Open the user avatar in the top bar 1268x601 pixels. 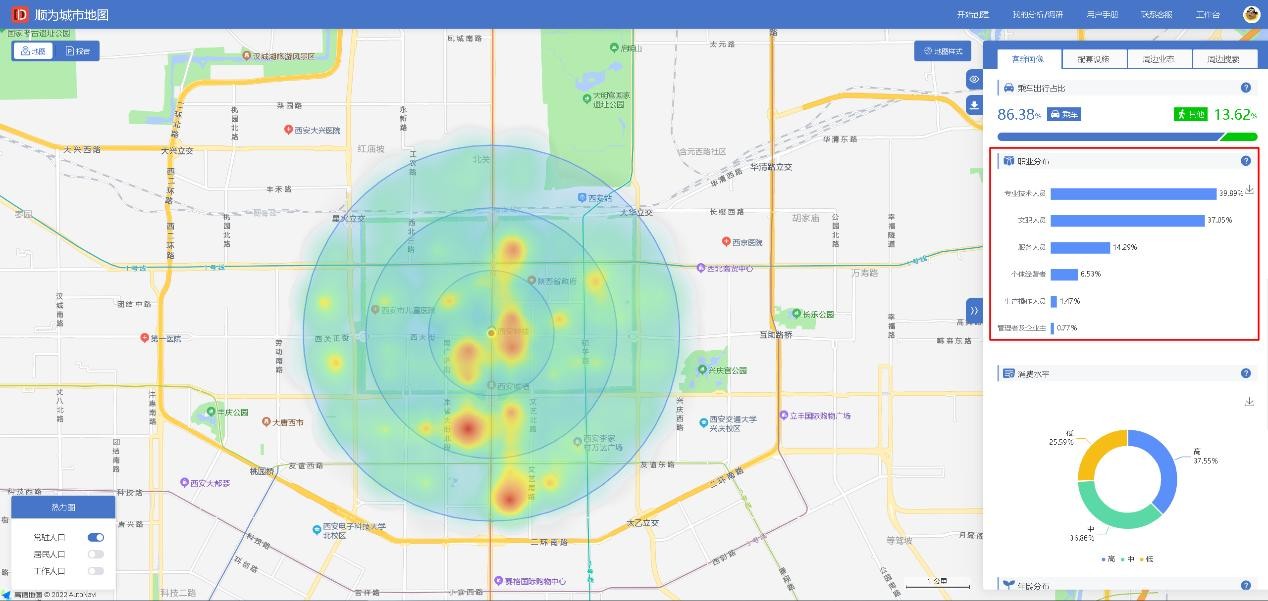pos(1251,14)
